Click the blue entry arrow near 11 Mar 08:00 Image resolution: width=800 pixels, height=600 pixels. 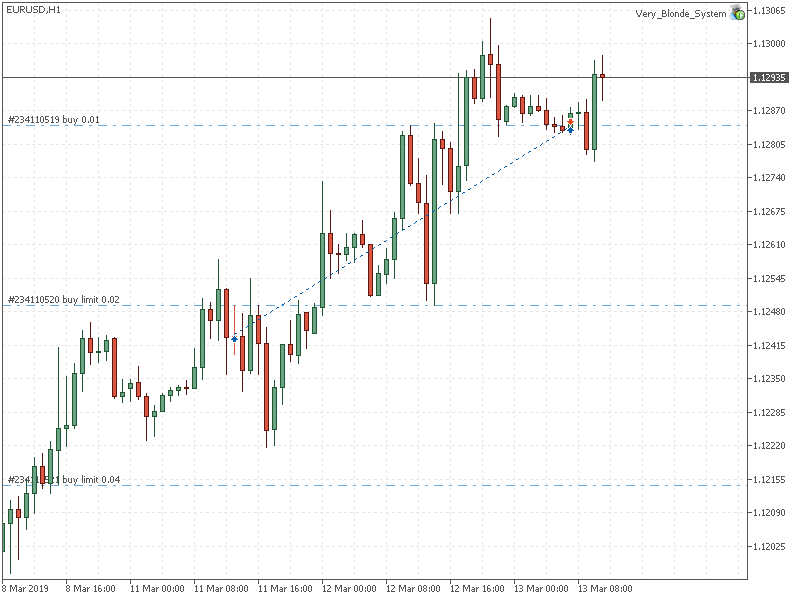[234, 339]
